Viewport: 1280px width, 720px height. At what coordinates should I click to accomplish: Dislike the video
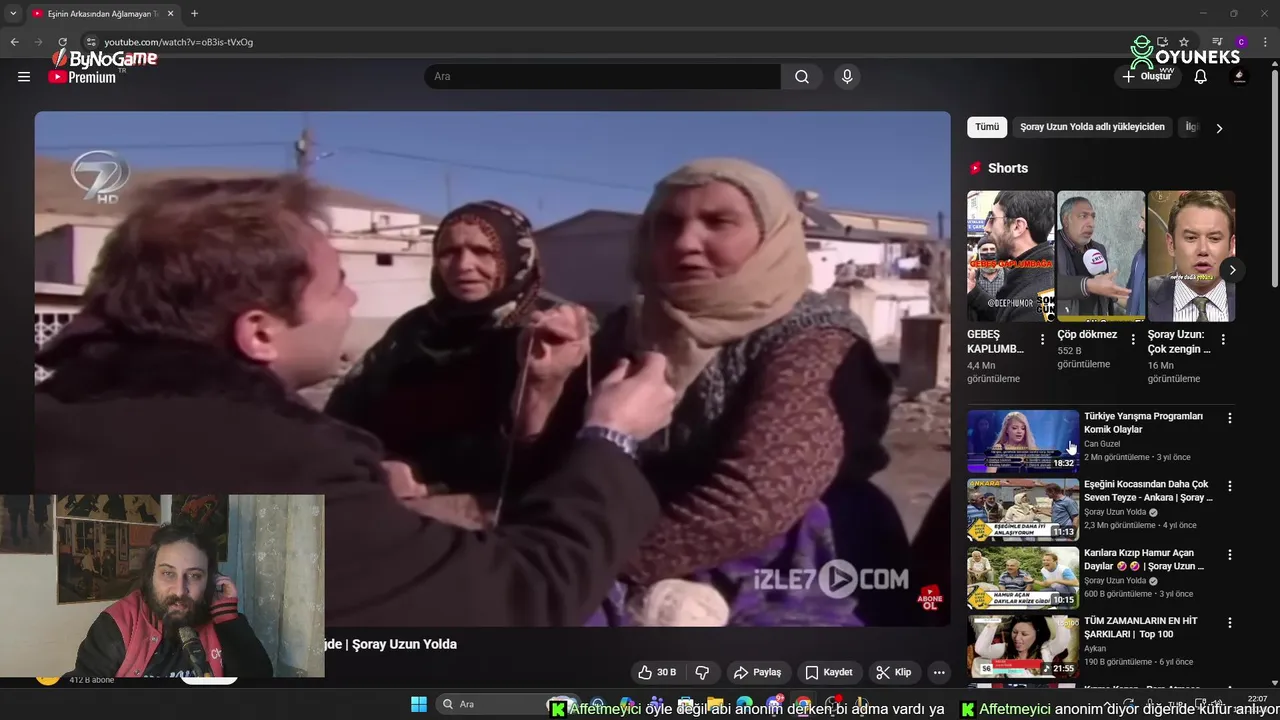(x=702, y=672)
